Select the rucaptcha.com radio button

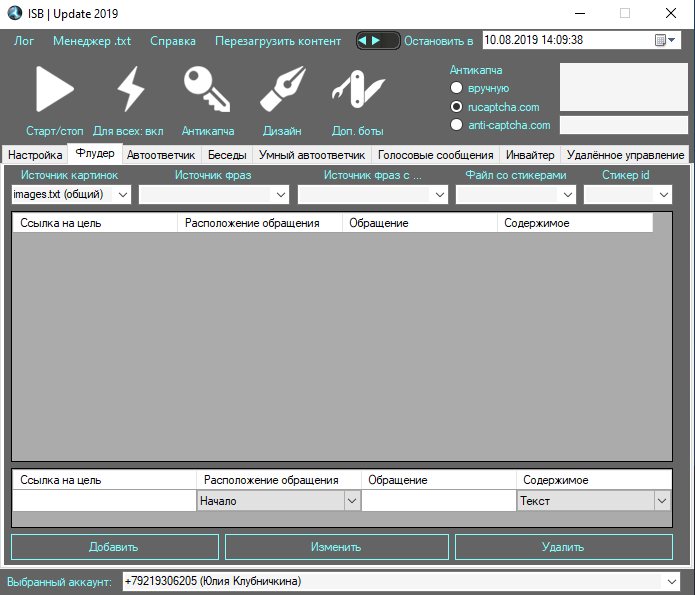pos(456,107)
